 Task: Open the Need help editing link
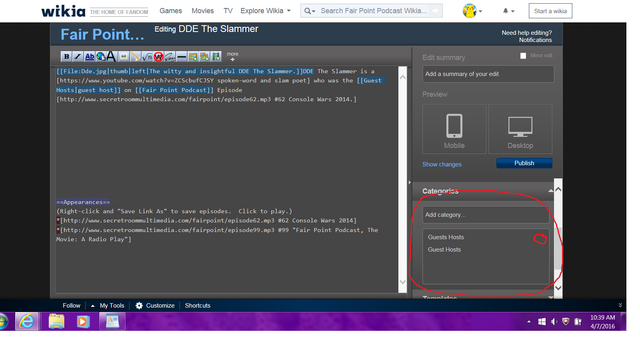(x=527, y=33)
